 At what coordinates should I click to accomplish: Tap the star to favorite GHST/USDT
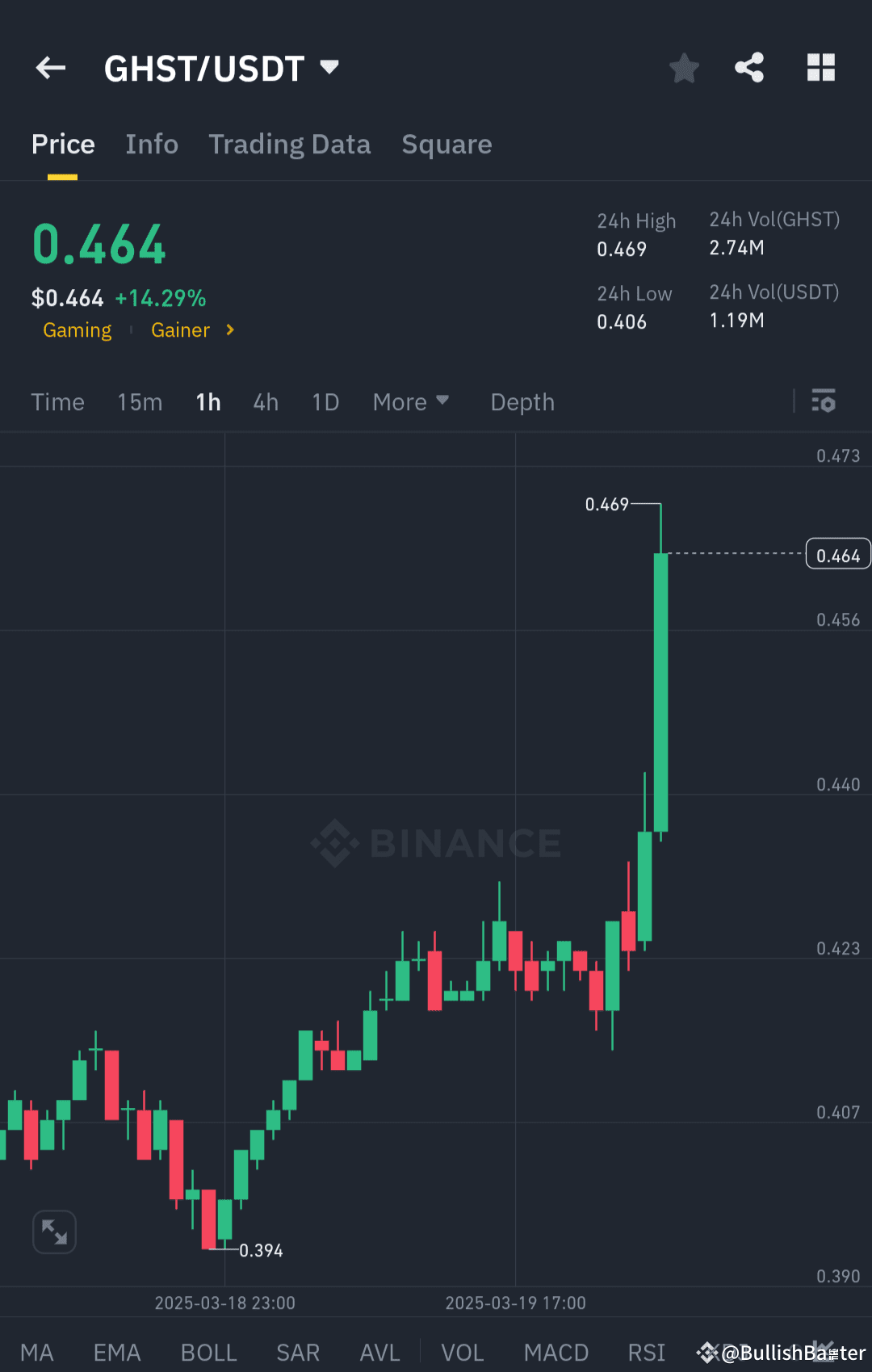tap(684, 68)
